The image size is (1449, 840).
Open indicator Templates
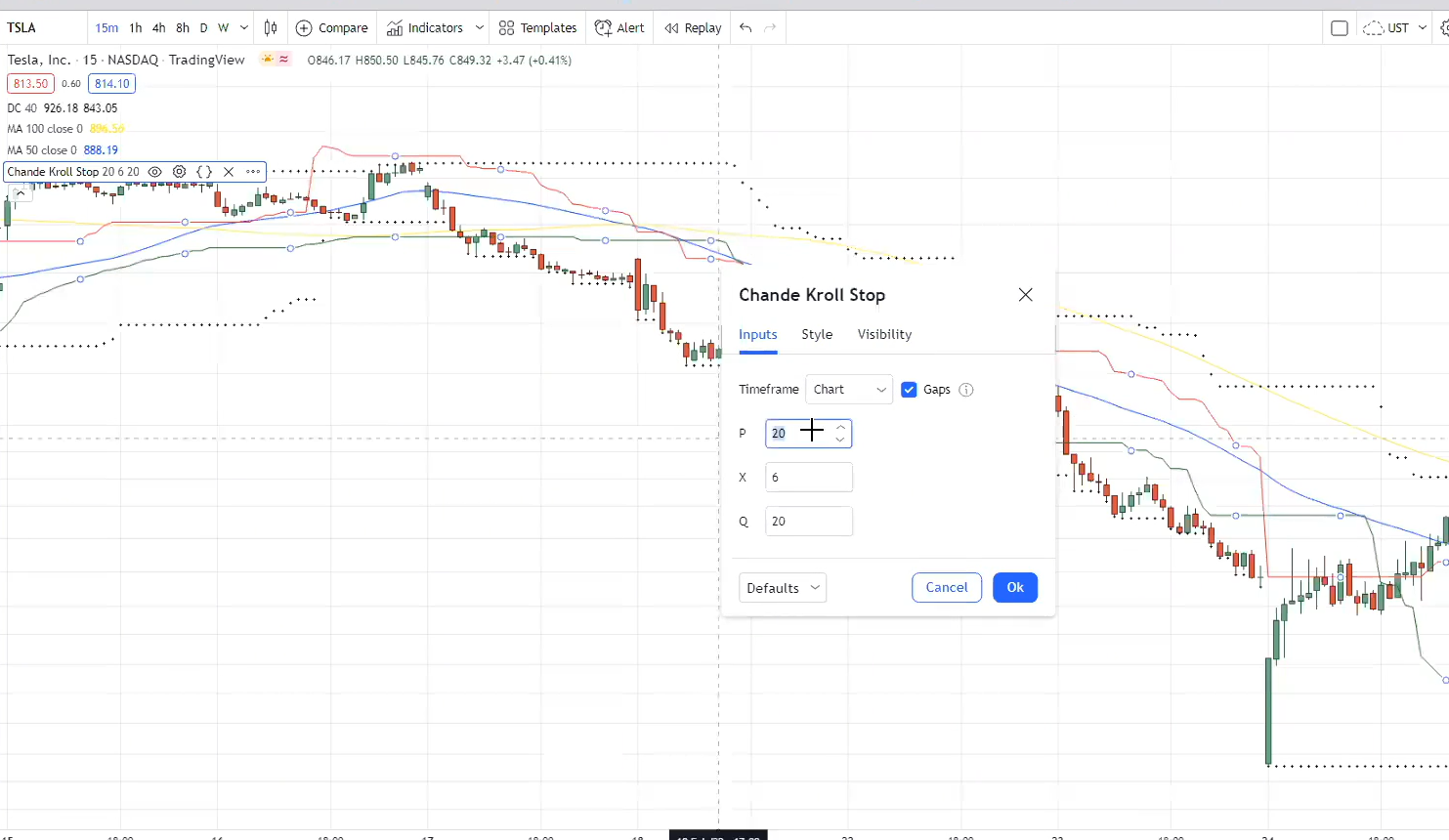[x=538, y=27]
